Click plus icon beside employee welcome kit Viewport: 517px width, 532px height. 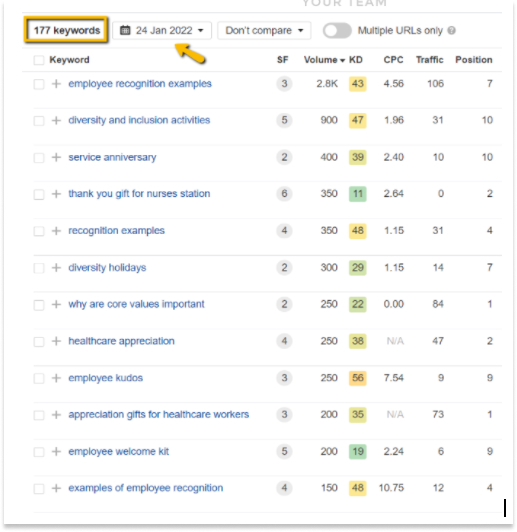click(x=56, y=452)
